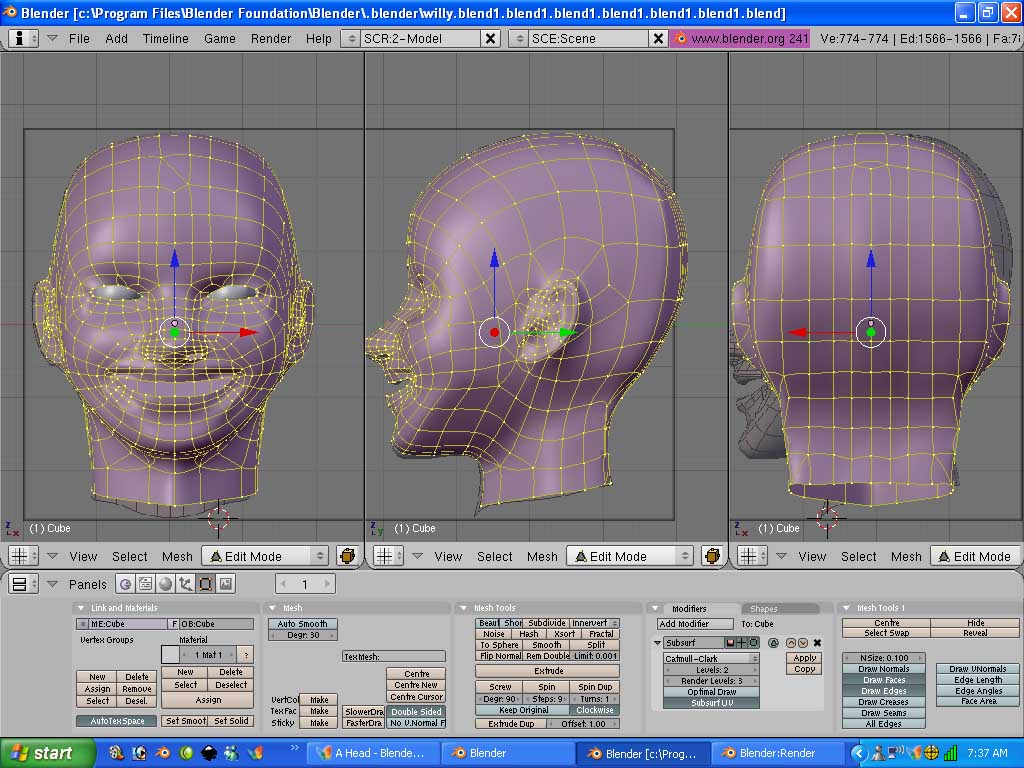
Task: Toggle Optimal Draw in Subsurf modifier
Action: tap(711, 692)
